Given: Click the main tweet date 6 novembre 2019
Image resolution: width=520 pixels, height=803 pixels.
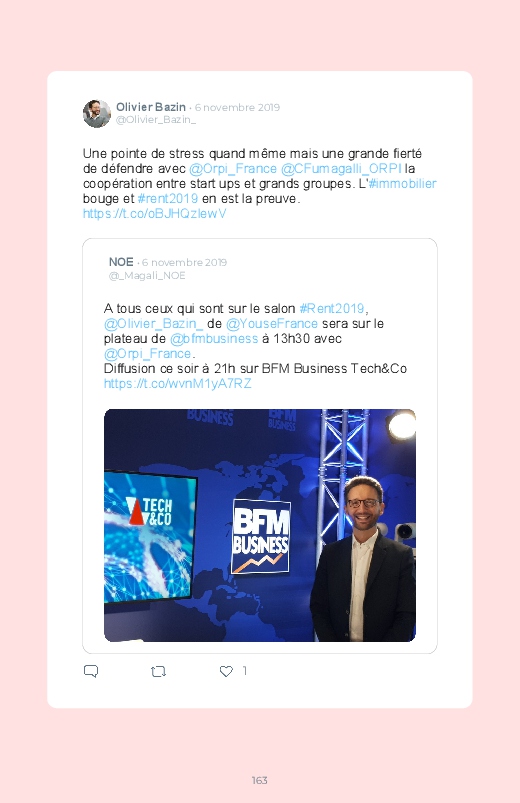Looking at the screenshot, I should point(237,108).
